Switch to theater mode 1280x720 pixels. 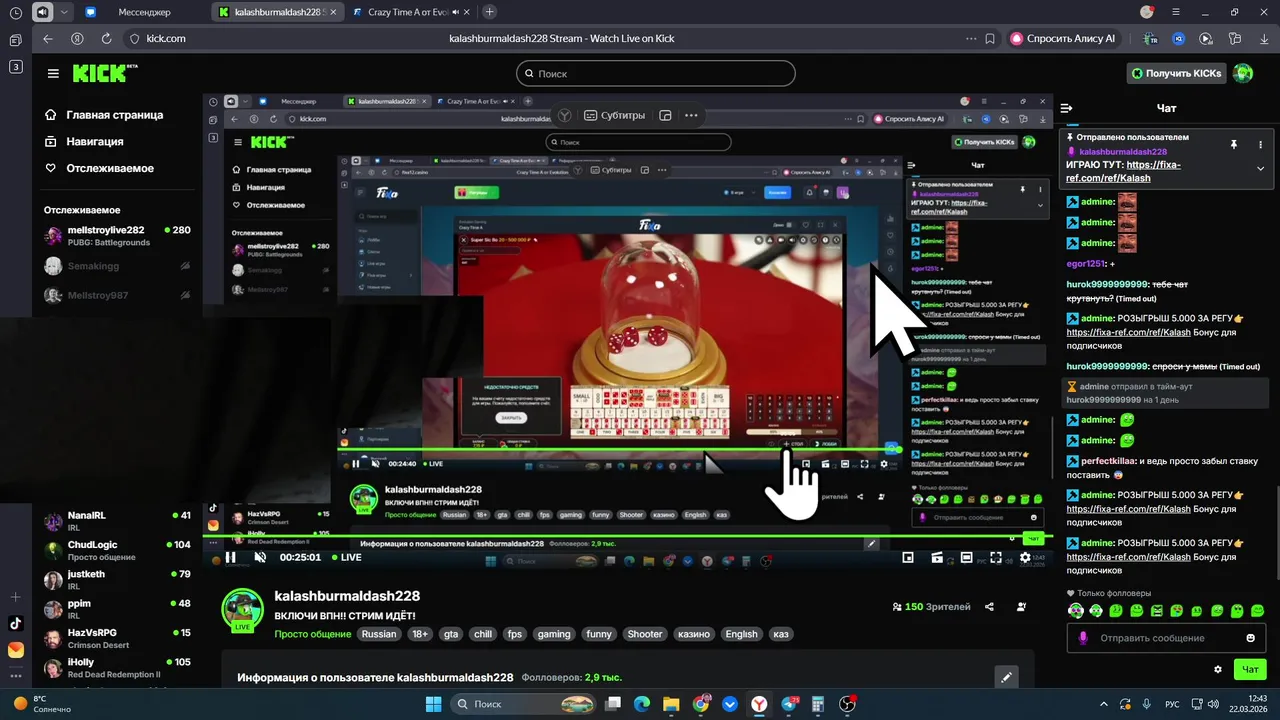click(966, 558)
